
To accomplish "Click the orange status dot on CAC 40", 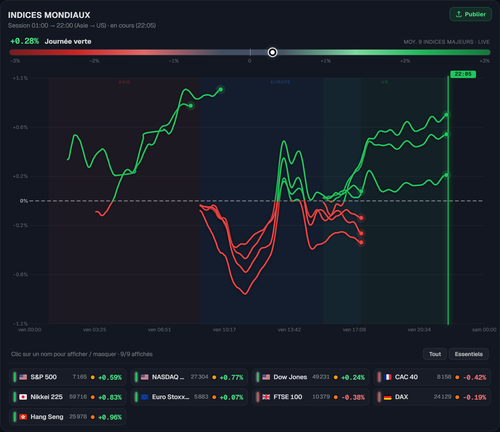I will tap(457, 377).
